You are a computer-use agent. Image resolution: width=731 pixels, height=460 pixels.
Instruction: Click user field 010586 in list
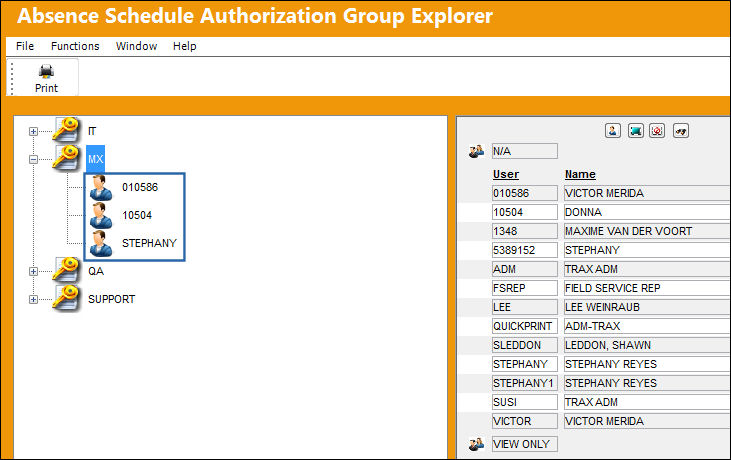point(524,193)
